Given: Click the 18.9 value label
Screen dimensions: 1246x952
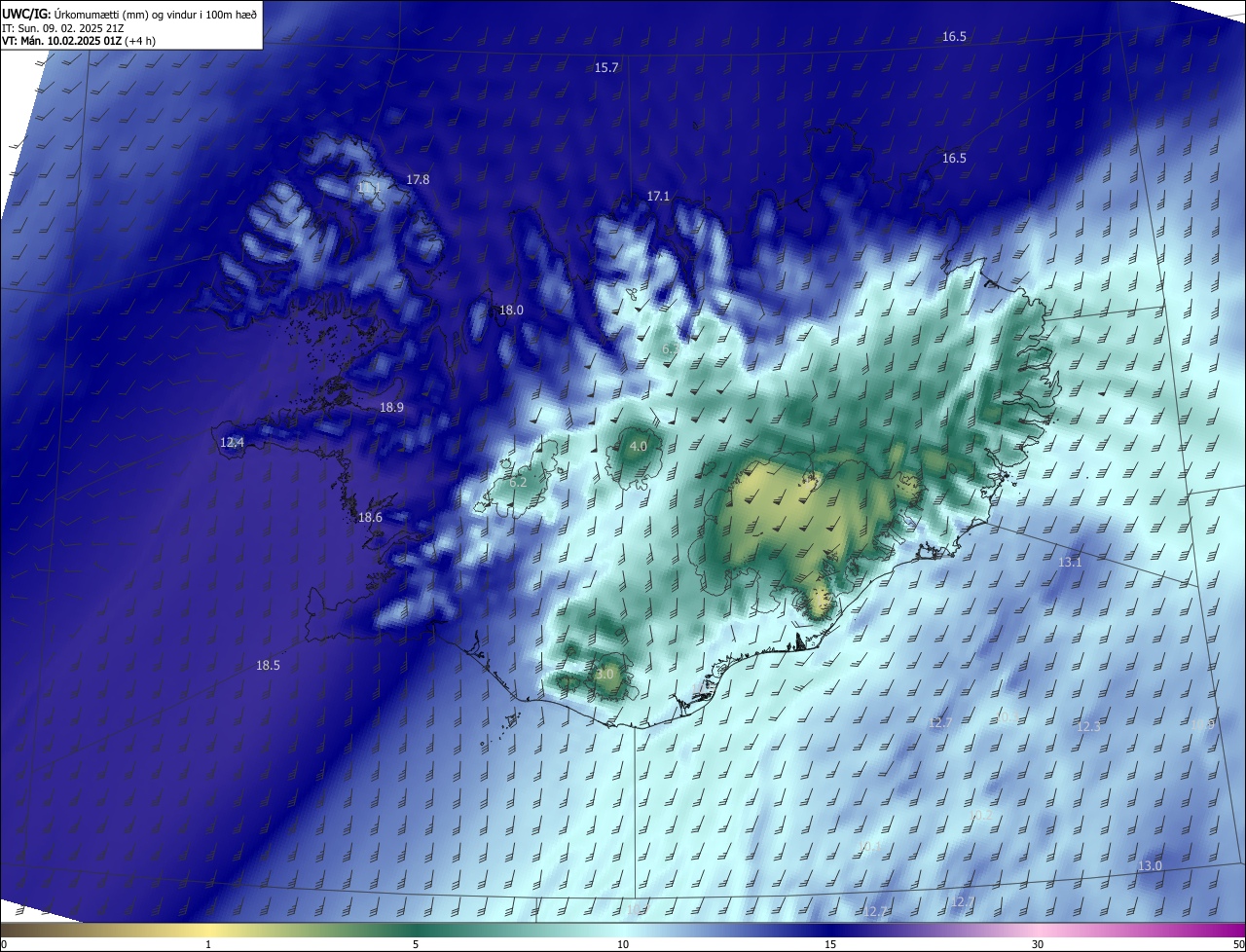Looking at the screenshot, I should 391,407.
